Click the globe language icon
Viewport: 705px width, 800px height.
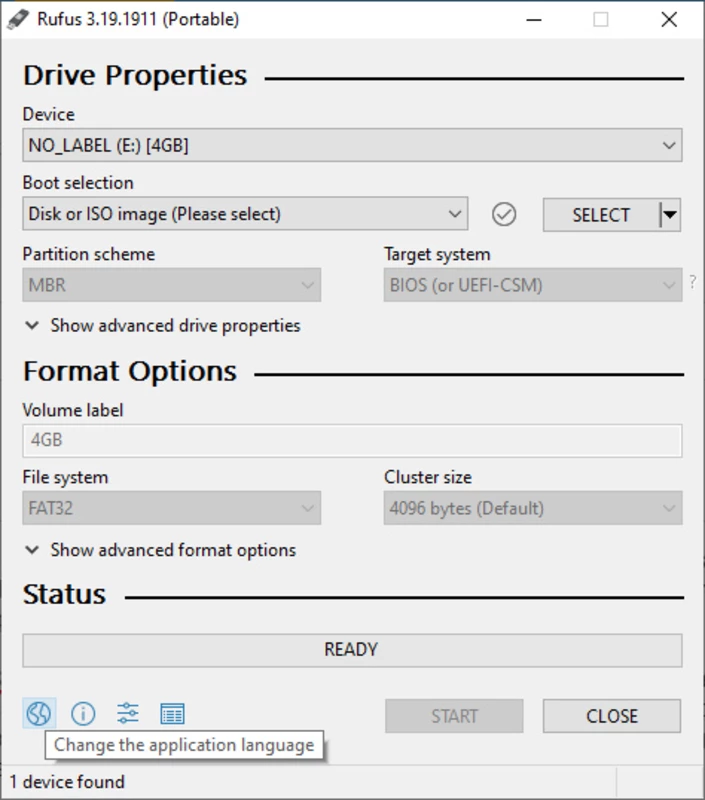pyautogui.click(x=39, y=713)
